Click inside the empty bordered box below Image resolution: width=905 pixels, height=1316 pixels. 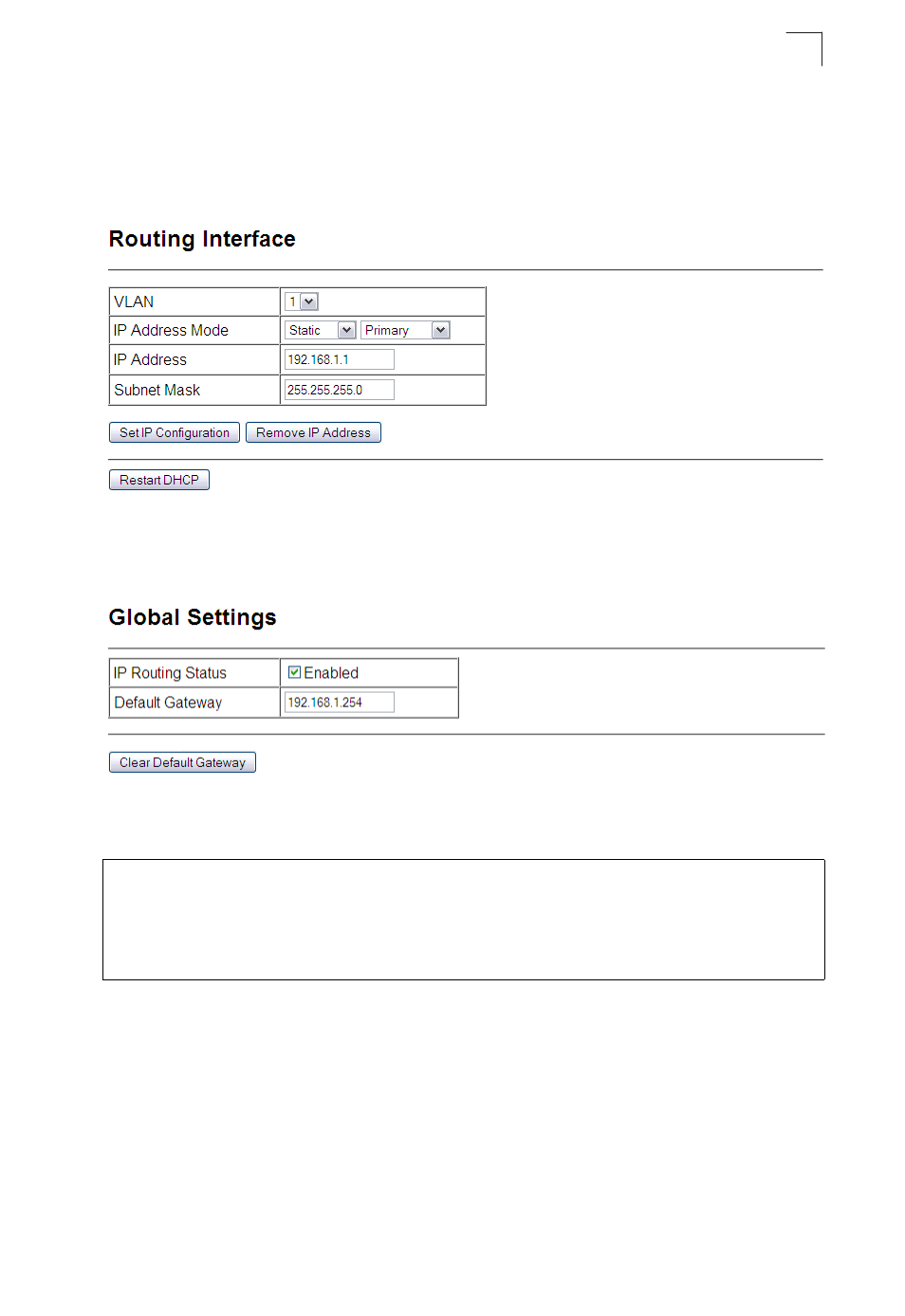coord(464,920)
